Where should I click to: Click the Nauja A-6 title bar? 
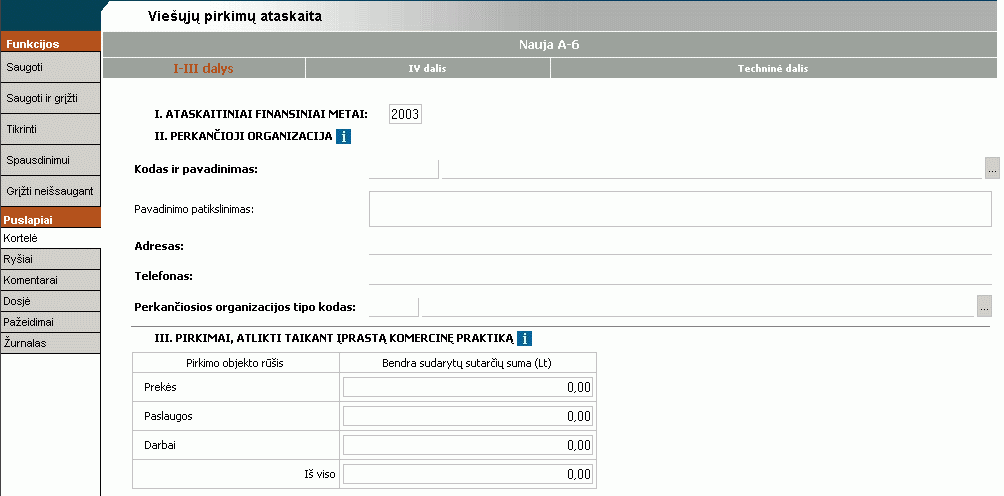click(549, 45)
